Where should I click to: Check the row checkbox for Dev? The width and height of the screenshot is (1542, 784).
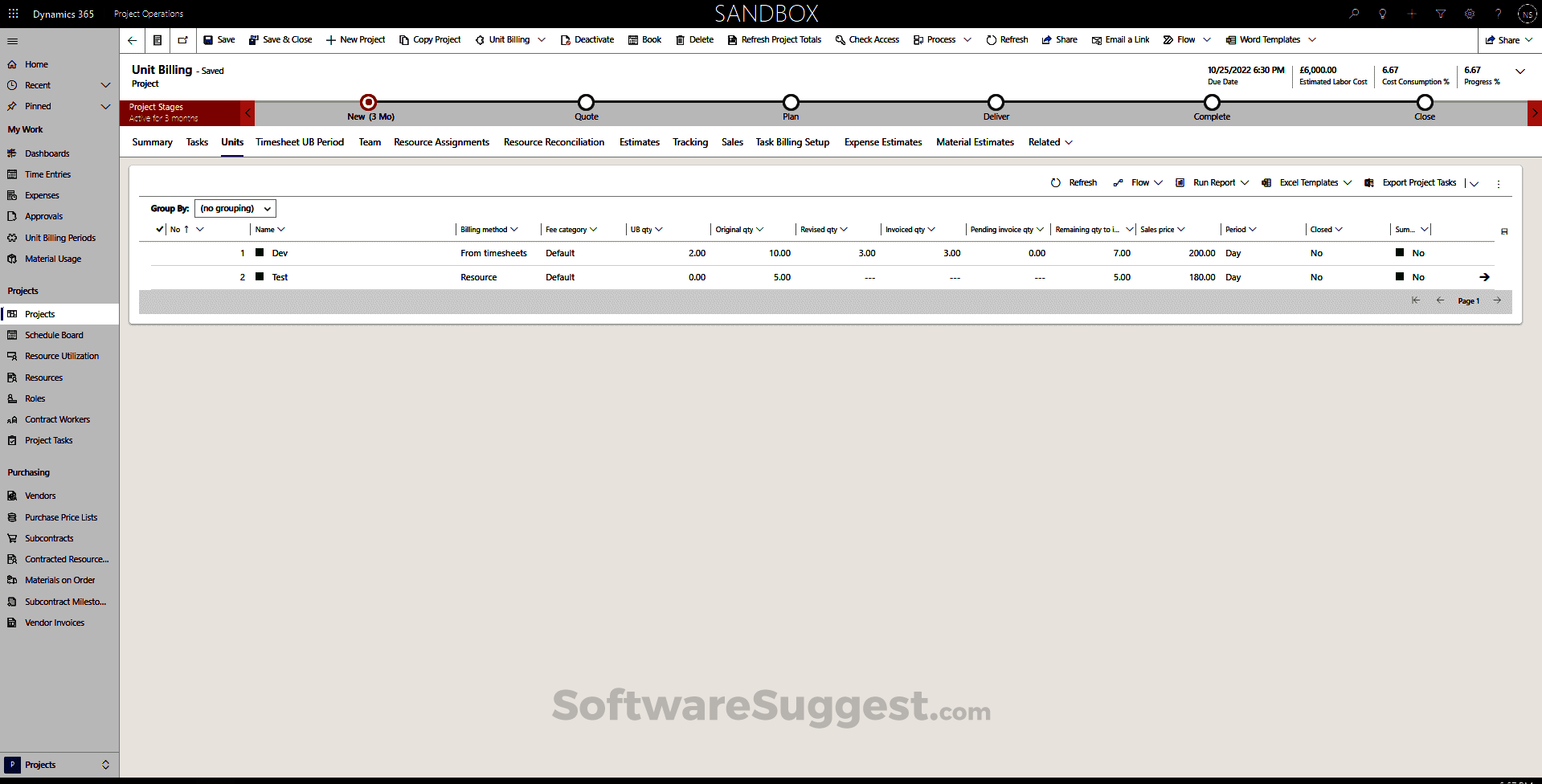pos(259,253)
